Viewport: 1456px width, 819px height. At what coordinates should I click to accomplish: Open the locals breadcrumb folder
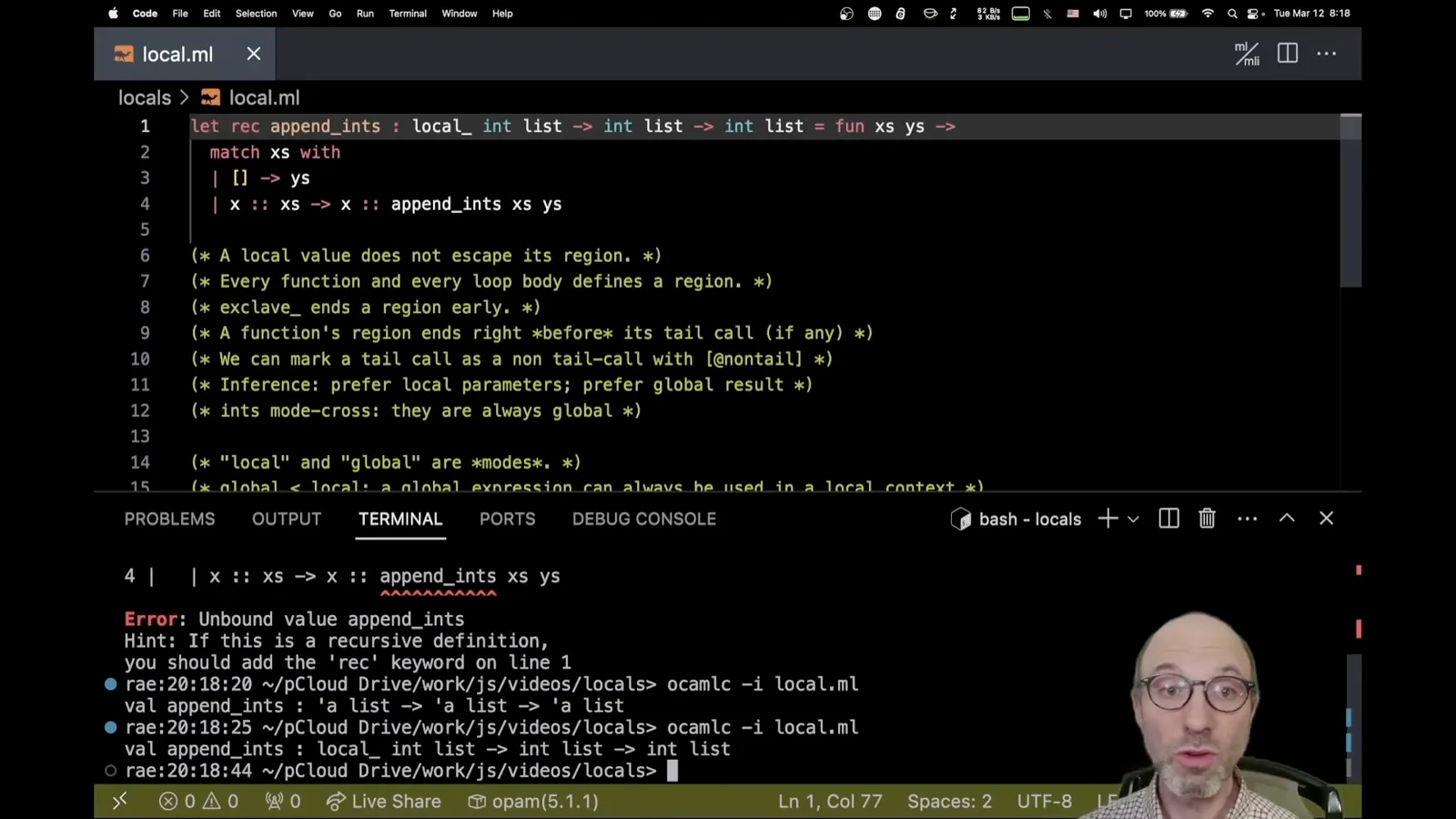145,97
